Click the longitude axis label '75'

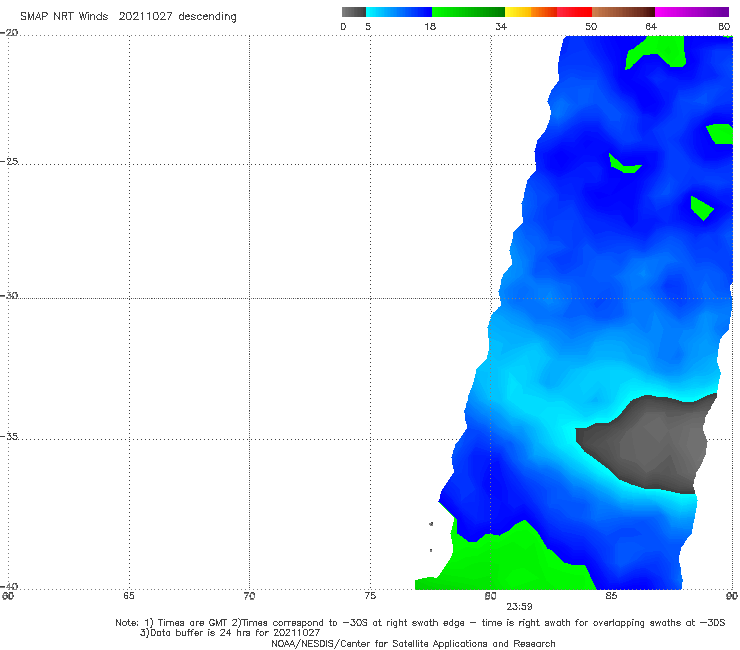(370, 596)
